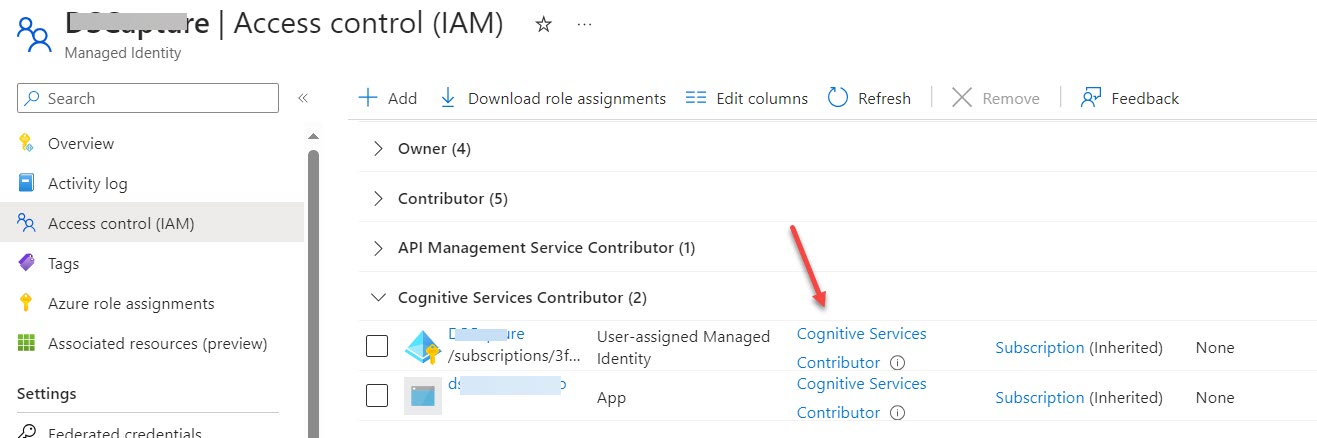Tick checkbox for the App row
The height and width of the screenshot is (438, 1317).
pos(377,396)
